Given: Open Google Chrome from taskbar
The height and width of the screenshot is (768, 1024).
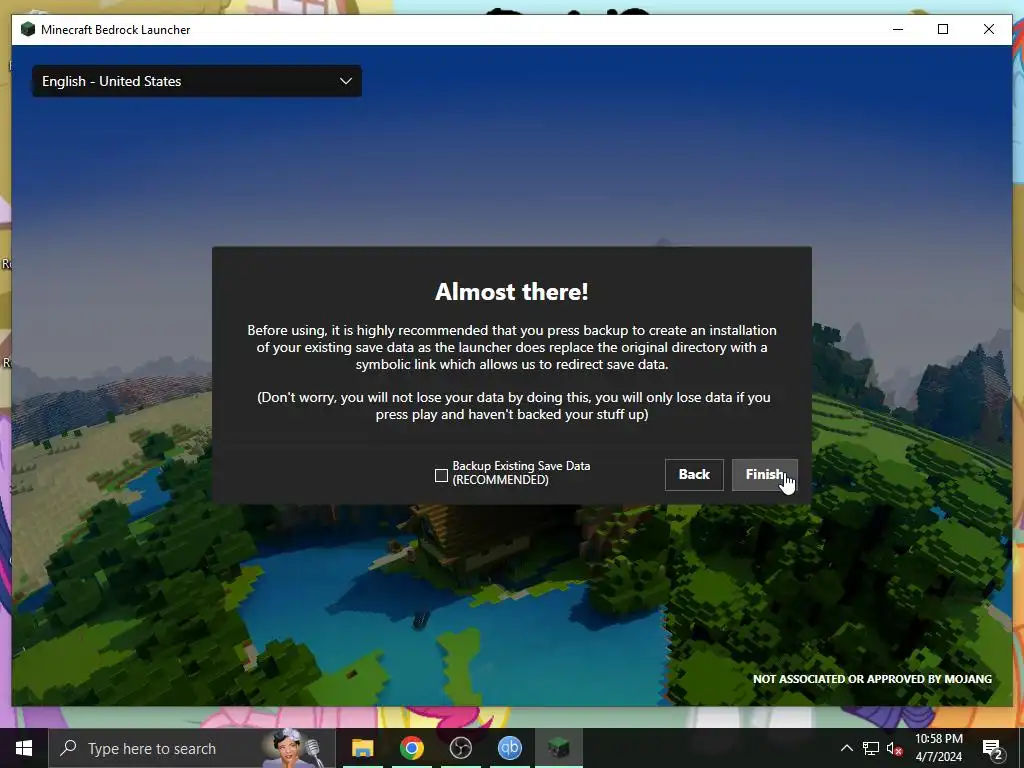Looking at the screenshot, I should (411, 748).
